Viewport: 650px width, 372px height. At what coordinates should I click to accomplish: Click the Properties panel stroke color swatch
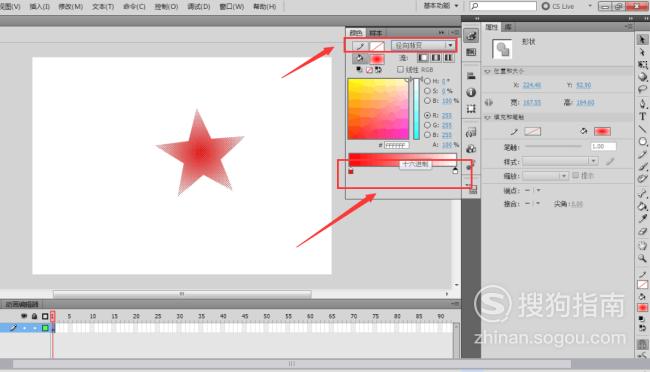[532, 132]
